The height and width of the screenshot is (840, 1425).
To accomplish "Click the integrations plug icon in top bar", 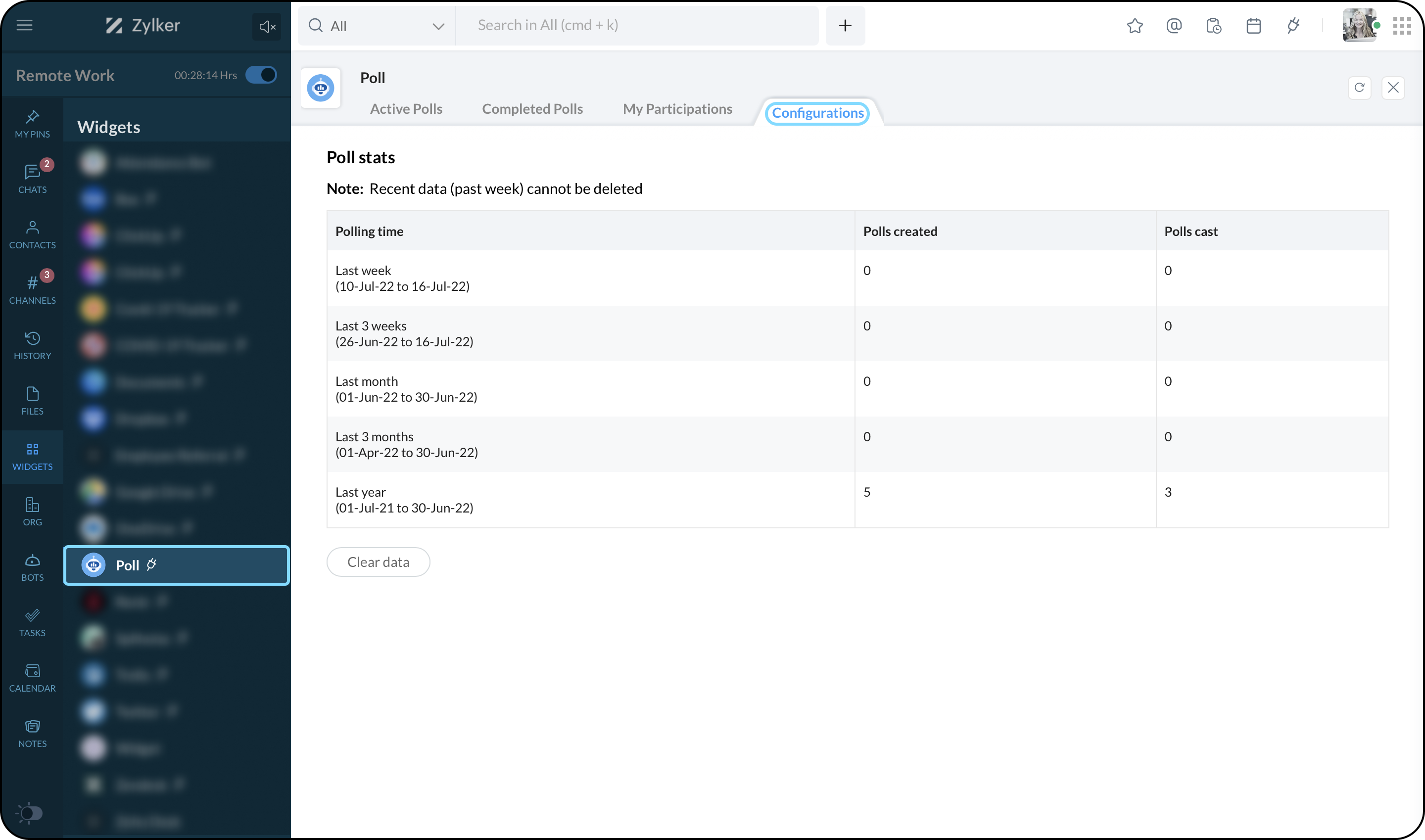I will coord(1293,25).
